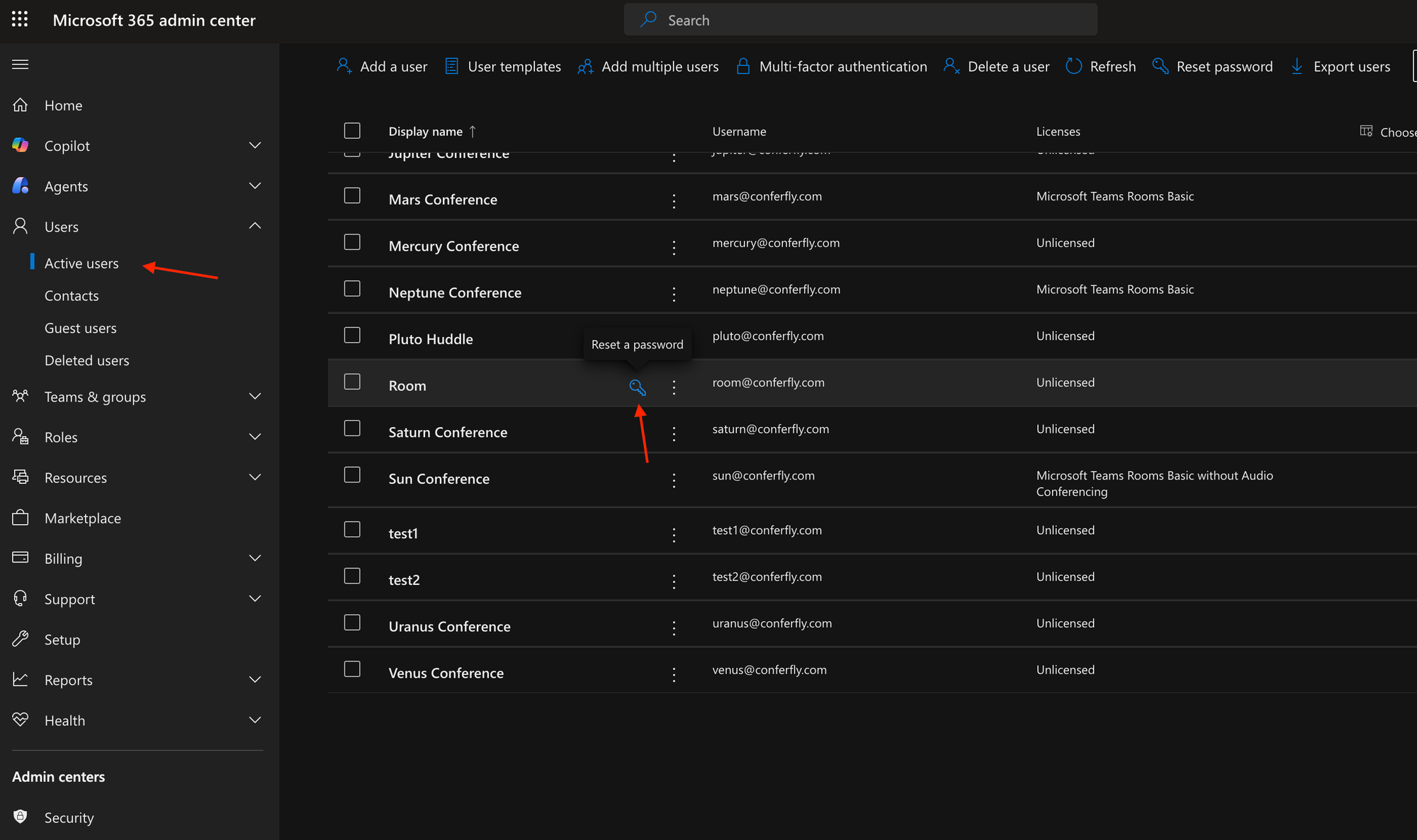The image size is (1417, 840).
Task: Open the app launcher waffle icon
Action: point(20,20)
